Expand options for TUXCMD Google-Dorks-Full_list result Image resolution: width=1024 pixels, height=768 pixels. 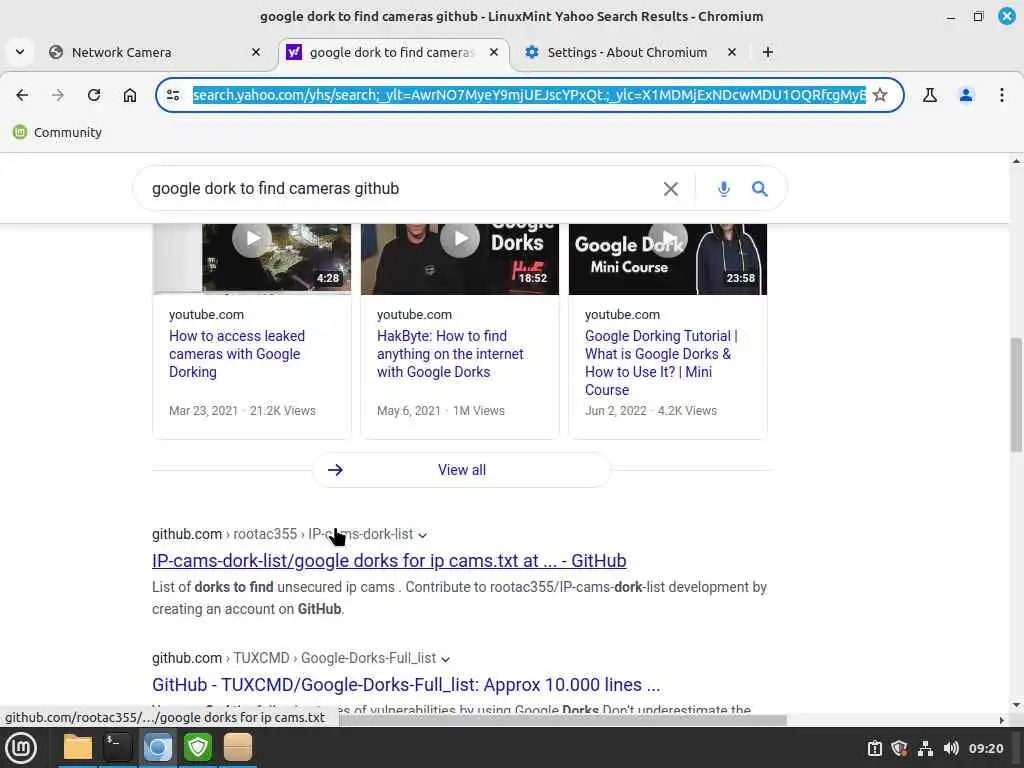point(445,659)
